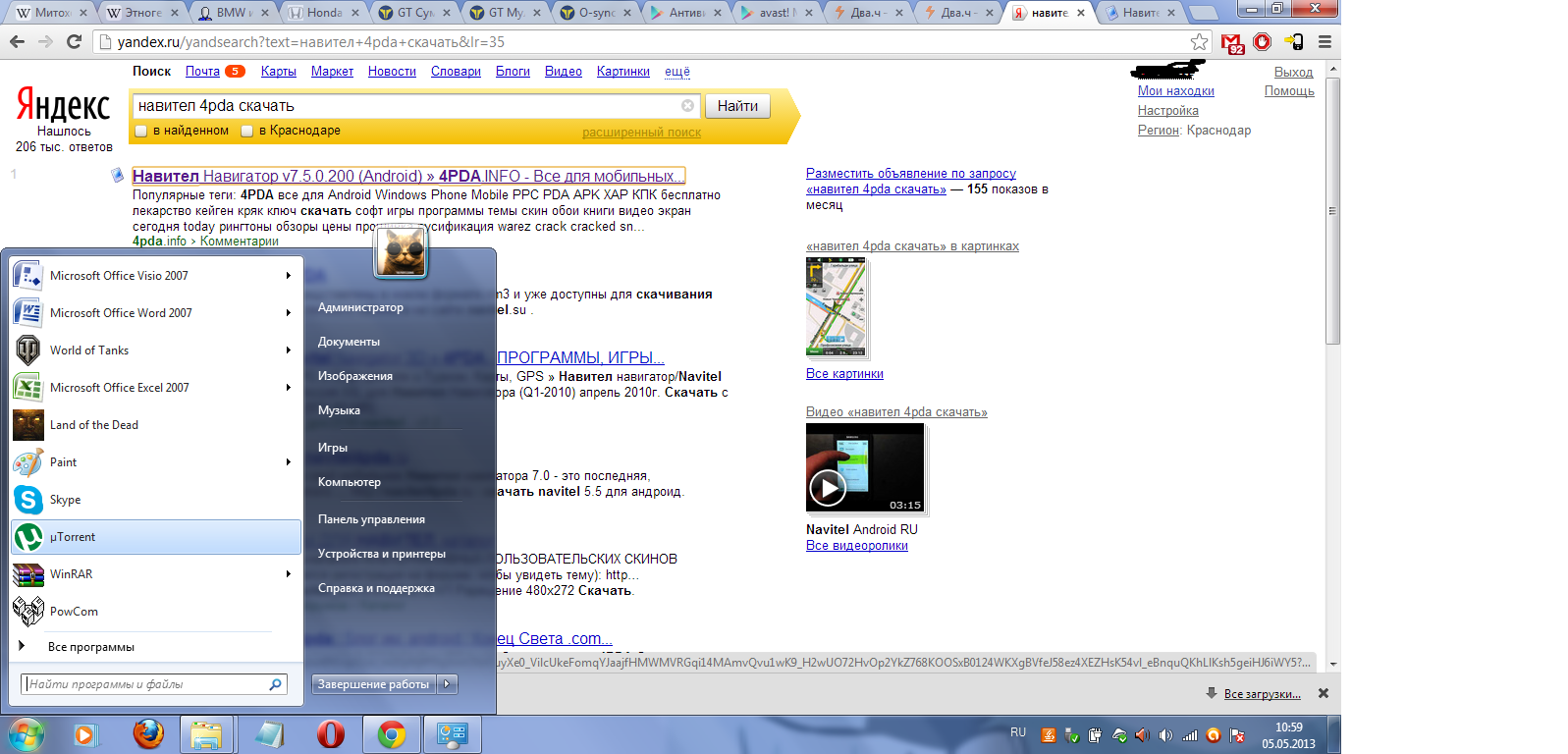Expand "Все программы" list
This screenshot has height=754, width=1568.
tap(156, 647)
